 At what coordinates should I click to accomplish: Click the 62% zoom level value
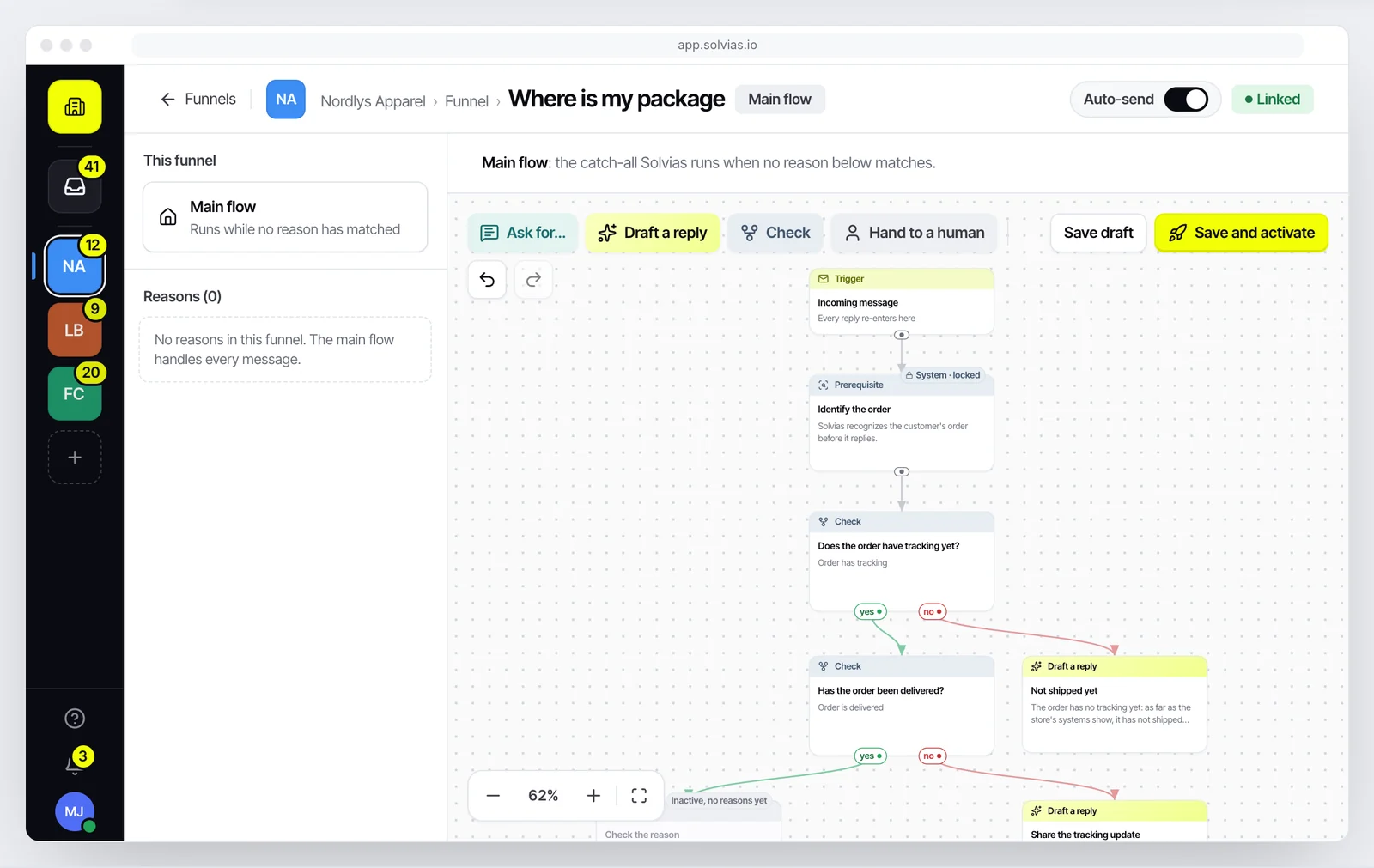(543, 796)
